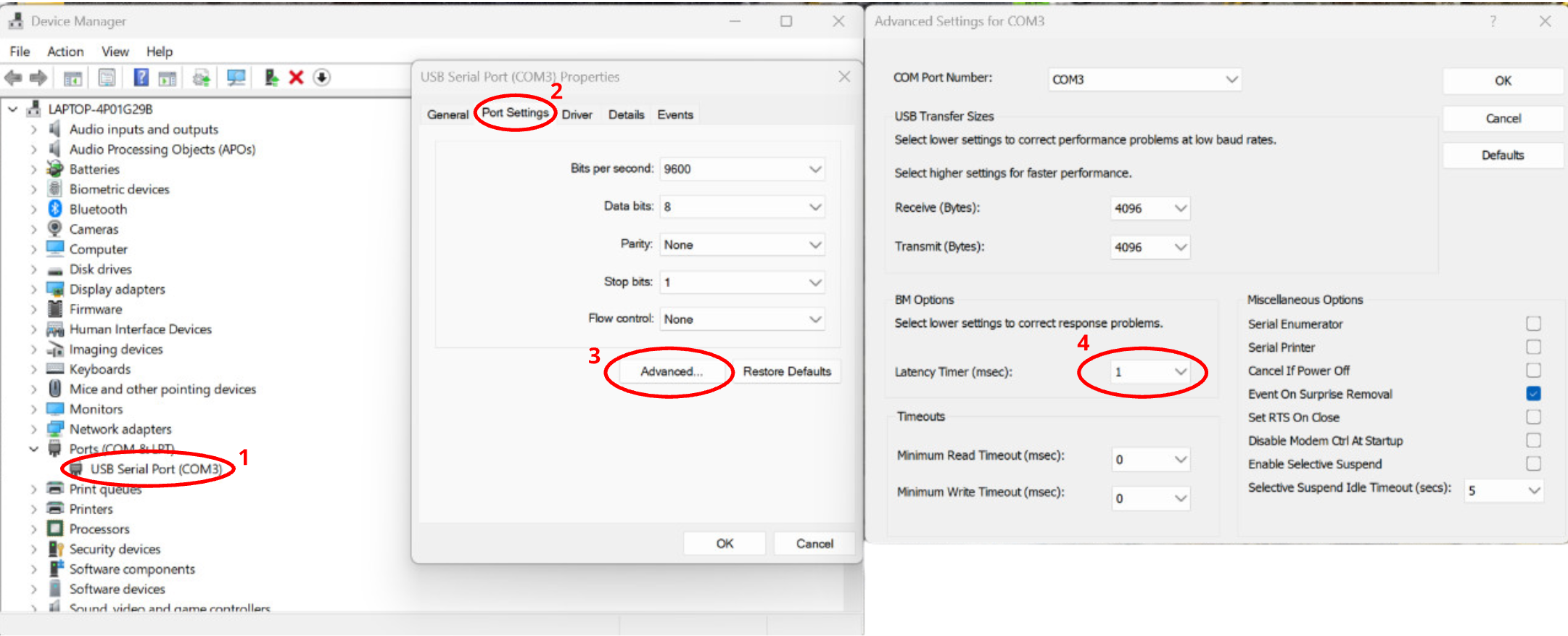Select the Bluetooth icon in device tree
Screen dimensions: 1568x636
[x=55, y=209]
